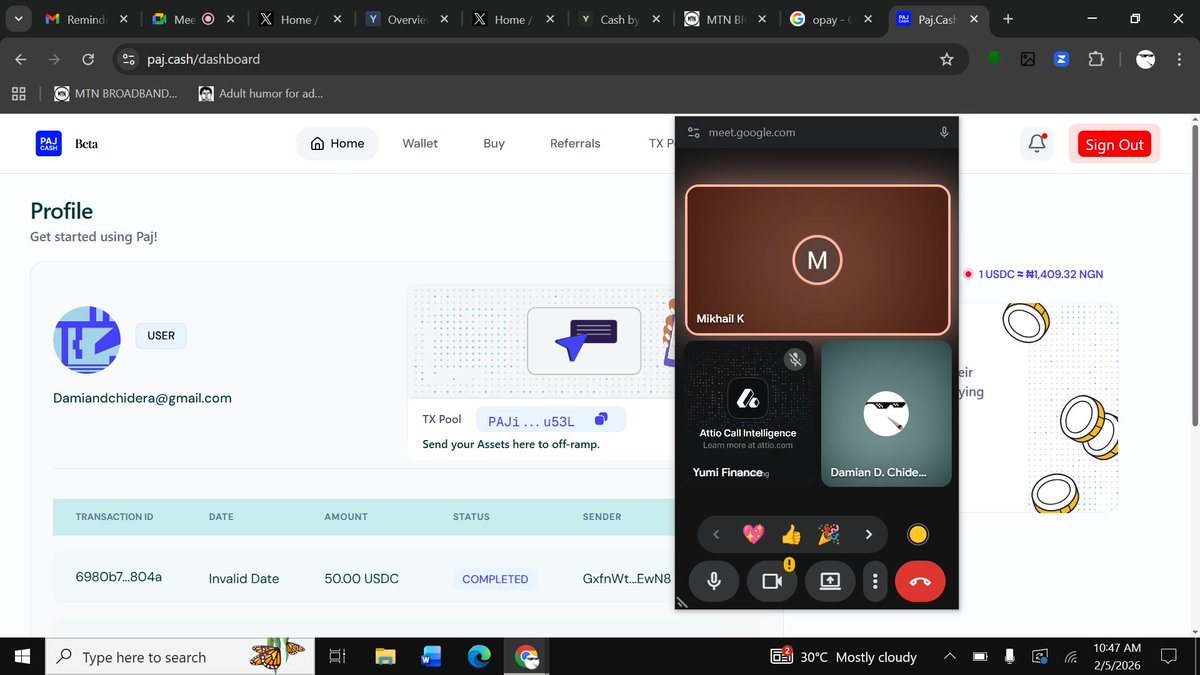Go to Home in Paj nav
This screenshot has height=675, width=1200.
coord(337,143)
